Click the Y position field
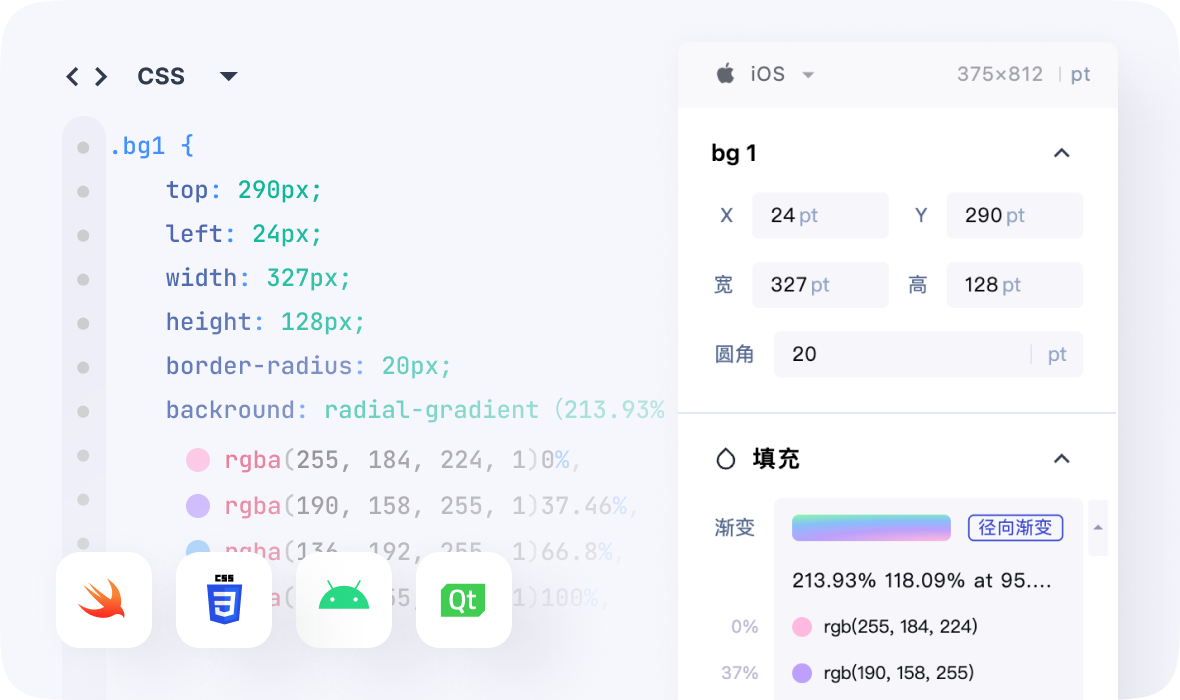Viewport: 1180px width, 700px height. coord(1014,216)
